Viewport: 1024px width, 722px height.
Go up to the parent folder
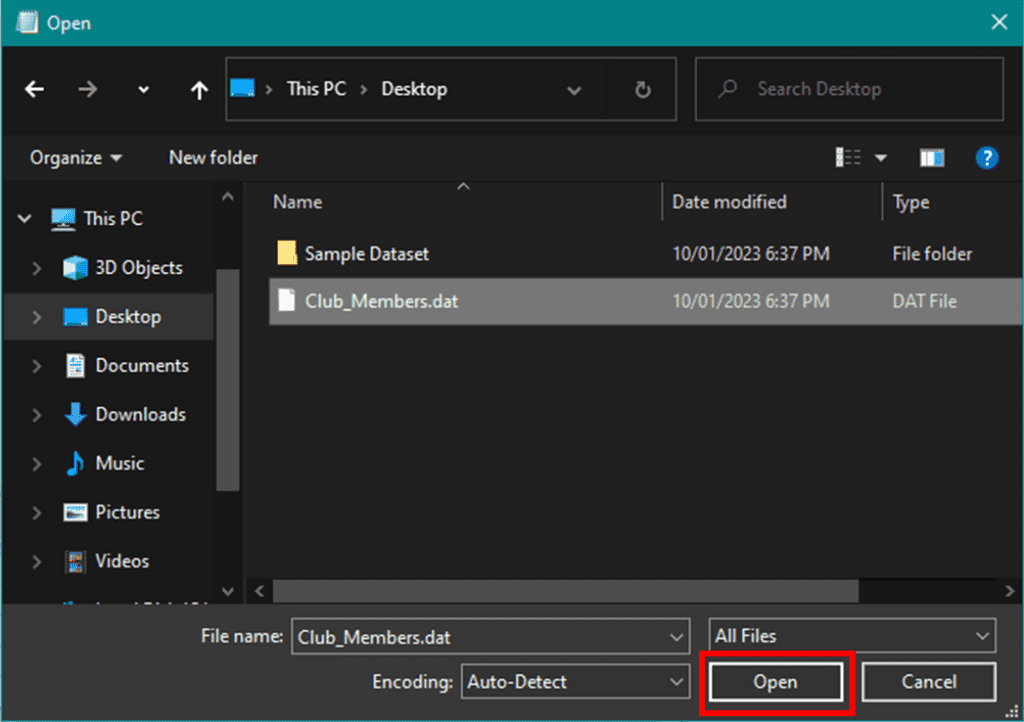(198, 89)
